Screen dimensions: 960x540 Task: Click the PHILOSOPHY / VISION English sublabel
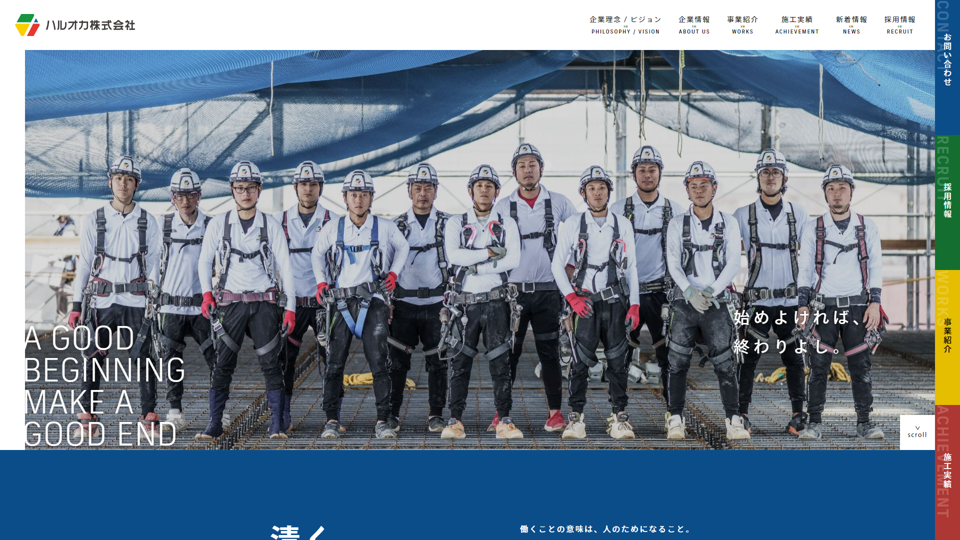(x=625, y=32)
